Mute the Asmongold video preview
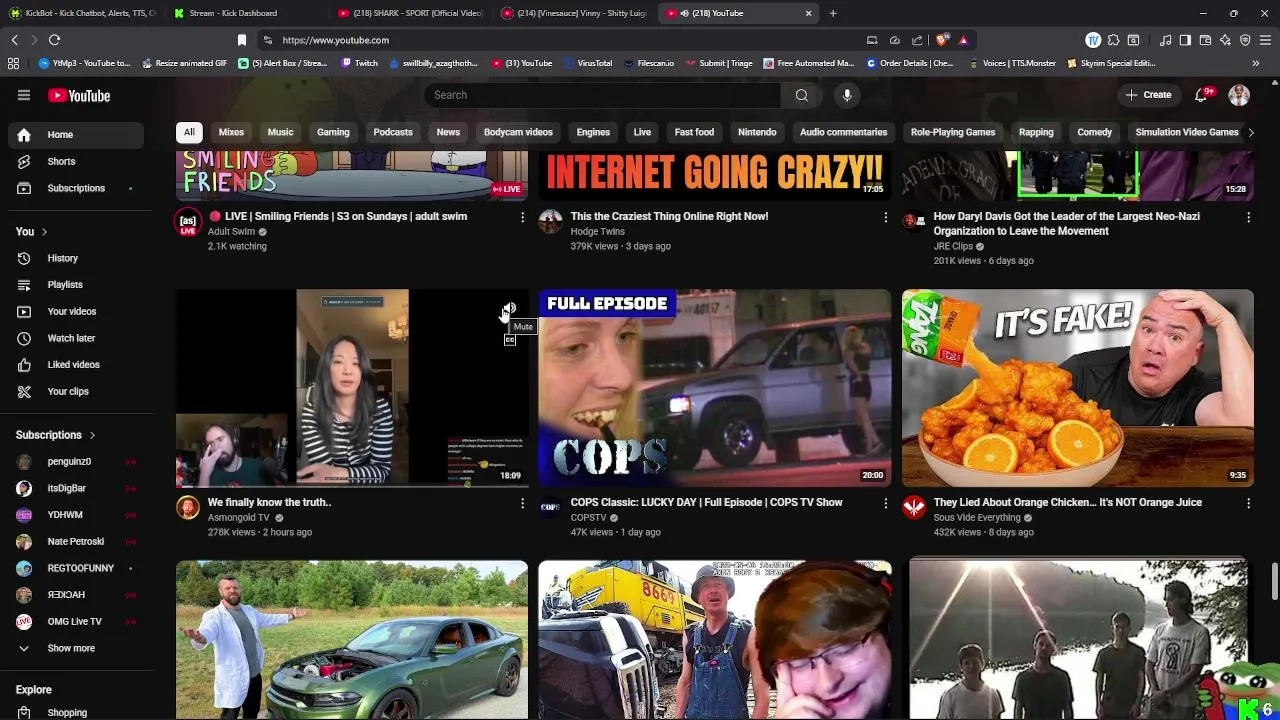This screenshot has height=720, width=1280. pyautogui.click(x=509, y=308)
